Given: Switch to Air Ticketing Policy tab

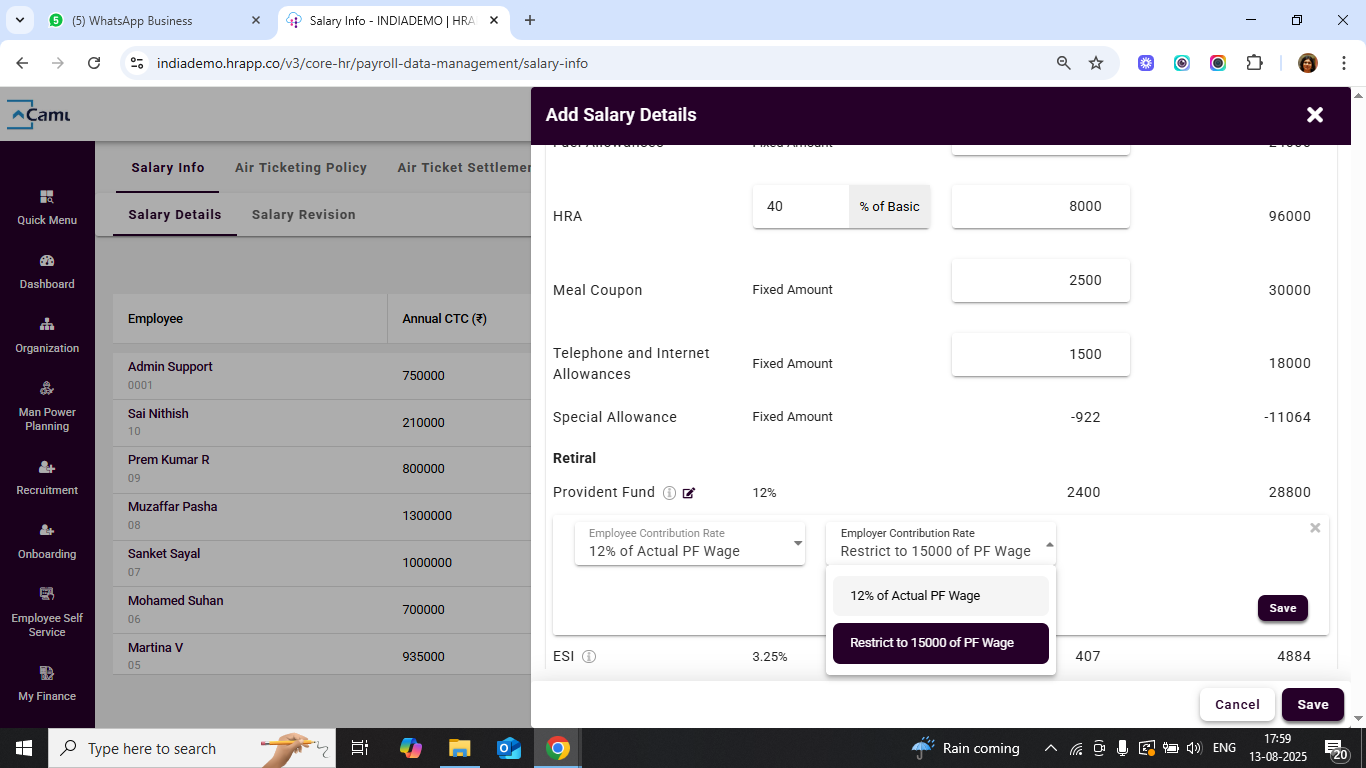Looking at the screenshot, I should pyautogui.click(x=301, y=168).
